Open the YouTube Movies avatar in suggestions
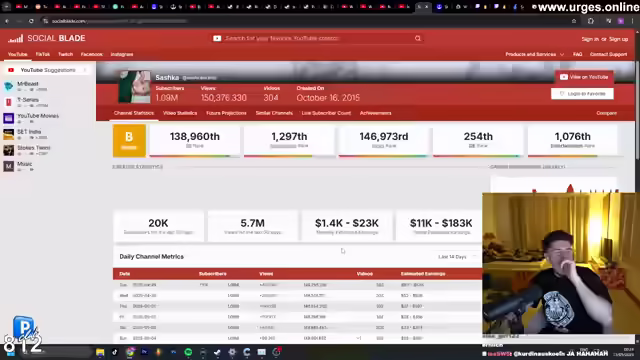Image resolution: width=640 pixels, height=360 pixels. (x=9, y=118)
